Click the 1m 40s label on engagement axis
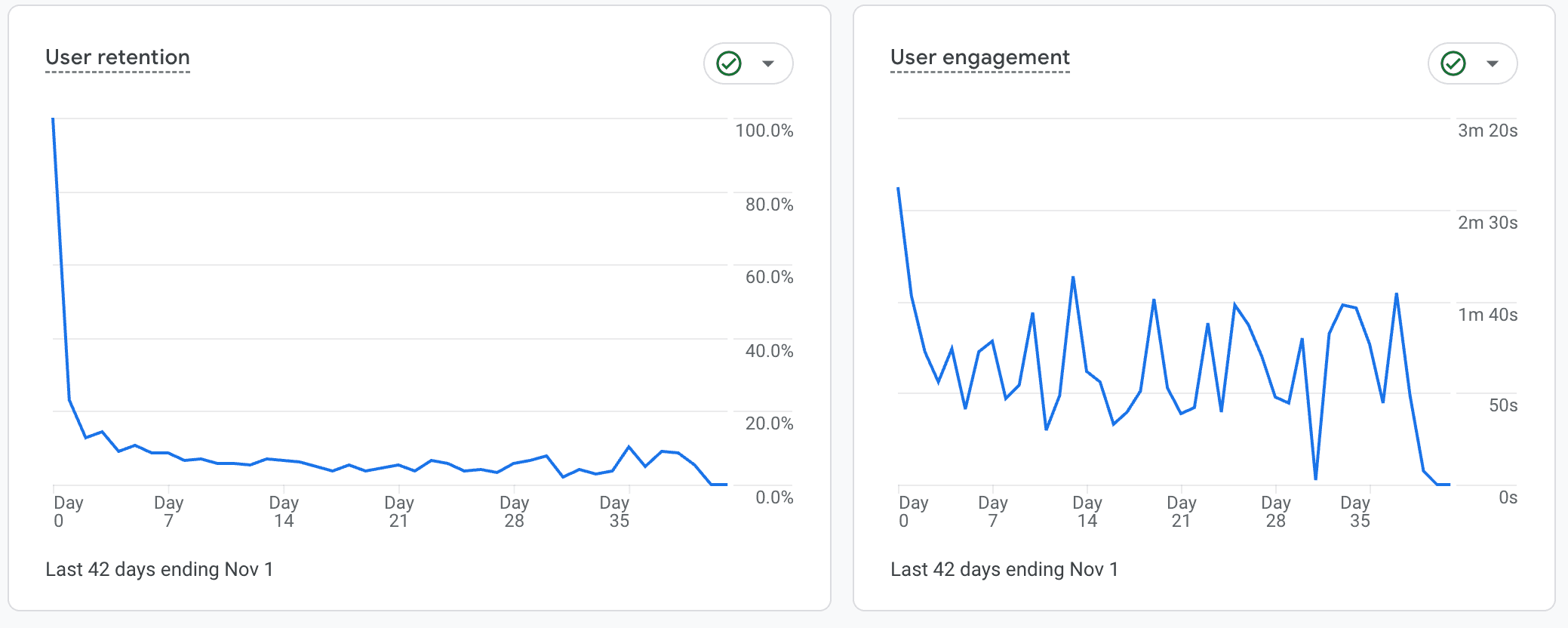 (x=1487, y=315)
